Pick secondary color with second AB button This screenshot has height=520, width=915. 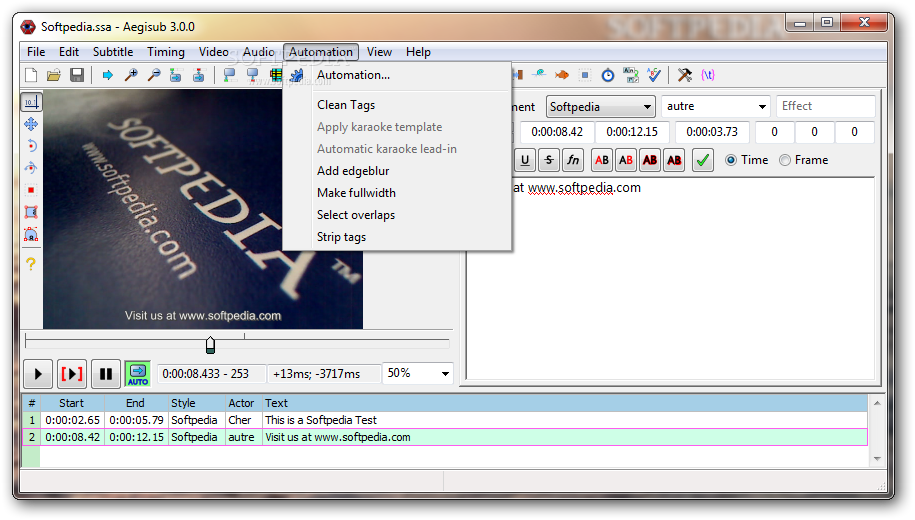pyautogui.click(x=626, y=160)
